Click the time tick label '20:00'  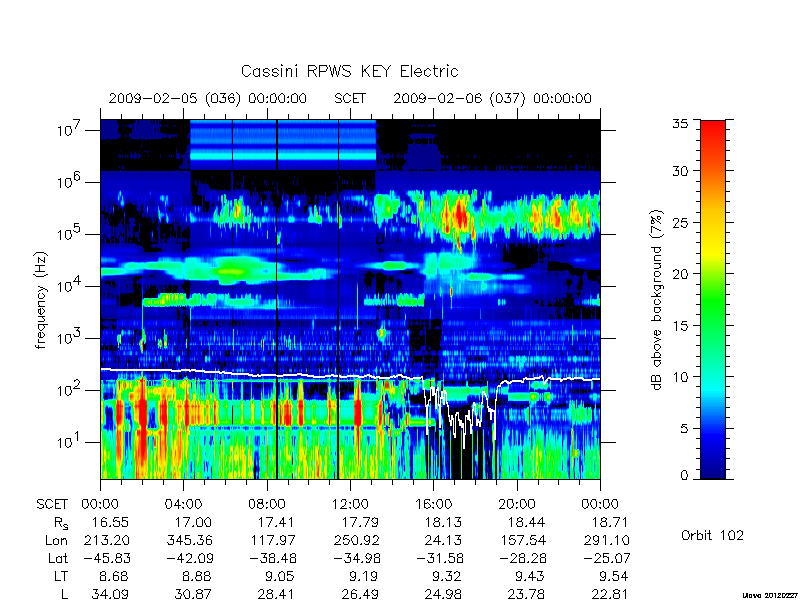(516, 505)
